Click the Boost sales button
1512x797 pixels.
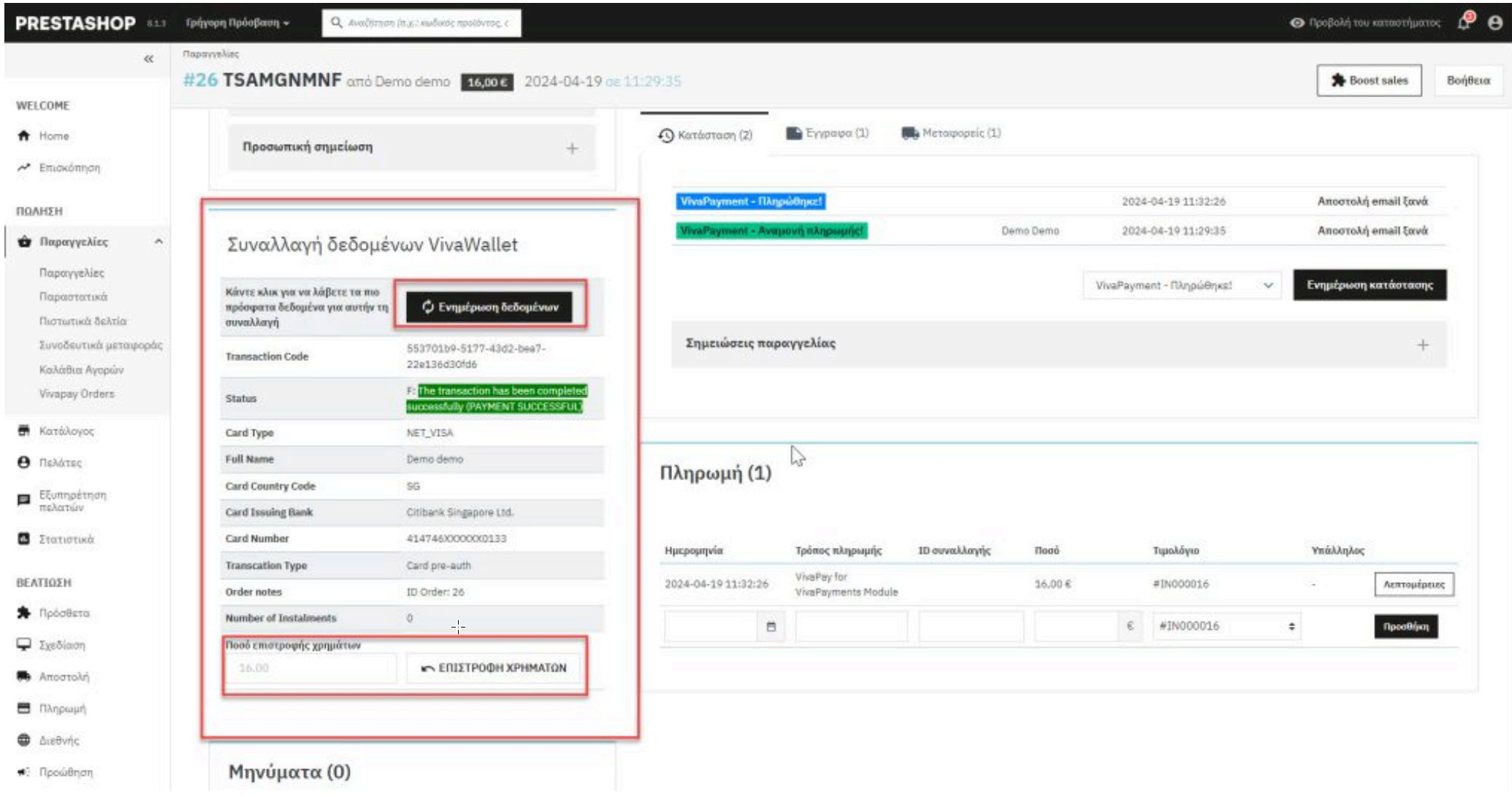[x=1369, y=80]
